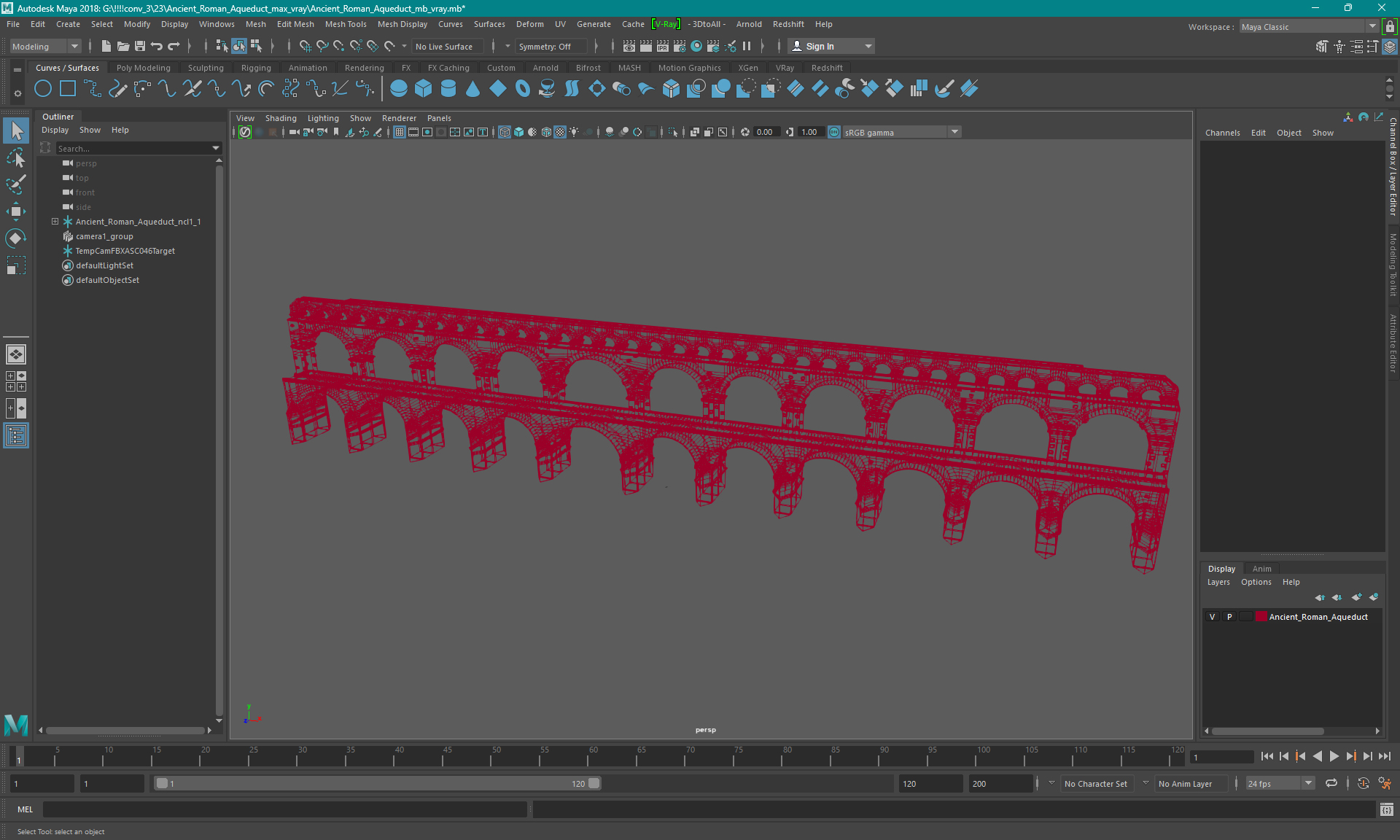This screenshot has height=840, width=1400.
Task: Click the MEL script language label
Action: pyautogui.click(x=26, y=809)
